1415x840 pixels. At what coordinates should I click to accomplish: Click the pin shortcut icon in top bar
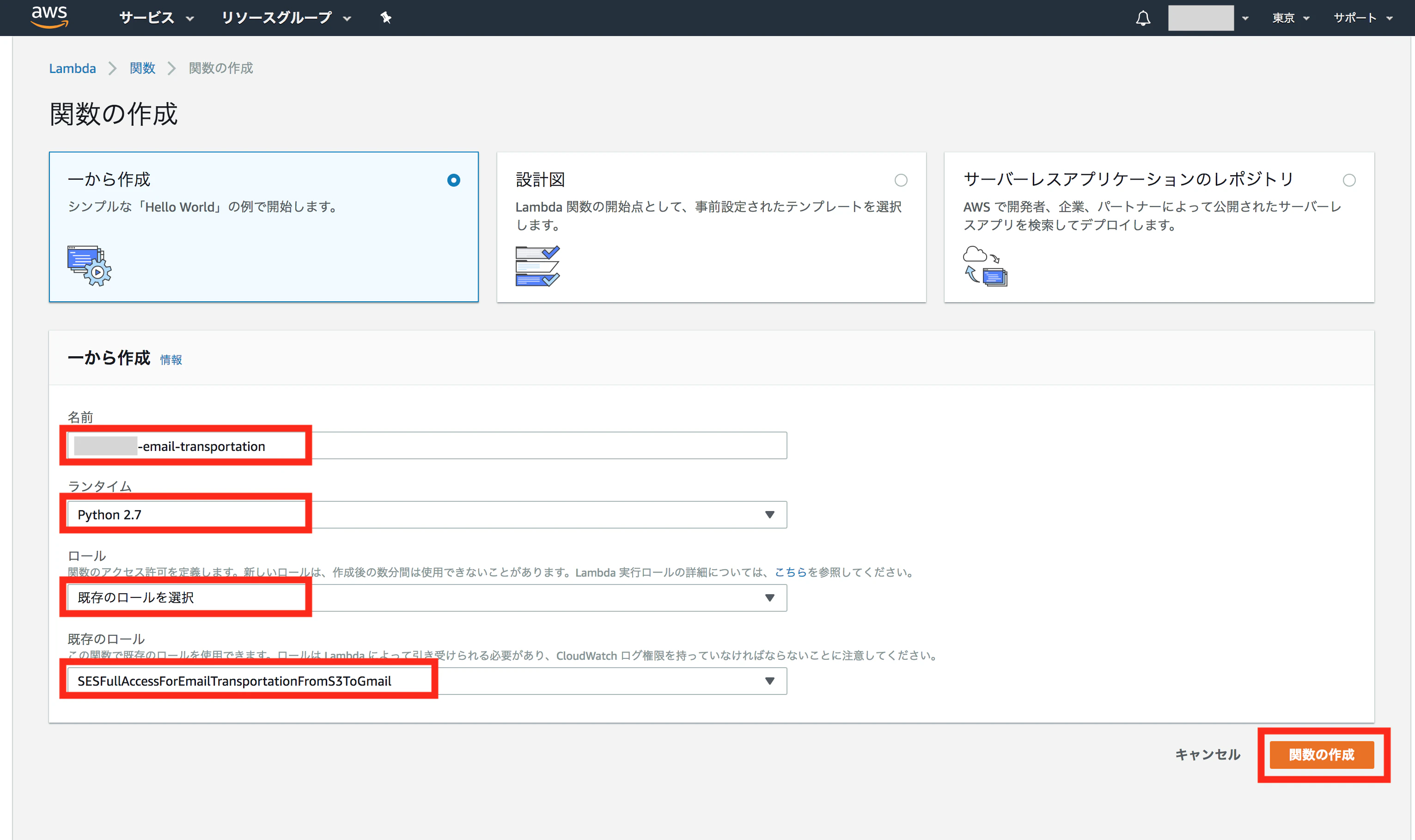coord(386,18)
